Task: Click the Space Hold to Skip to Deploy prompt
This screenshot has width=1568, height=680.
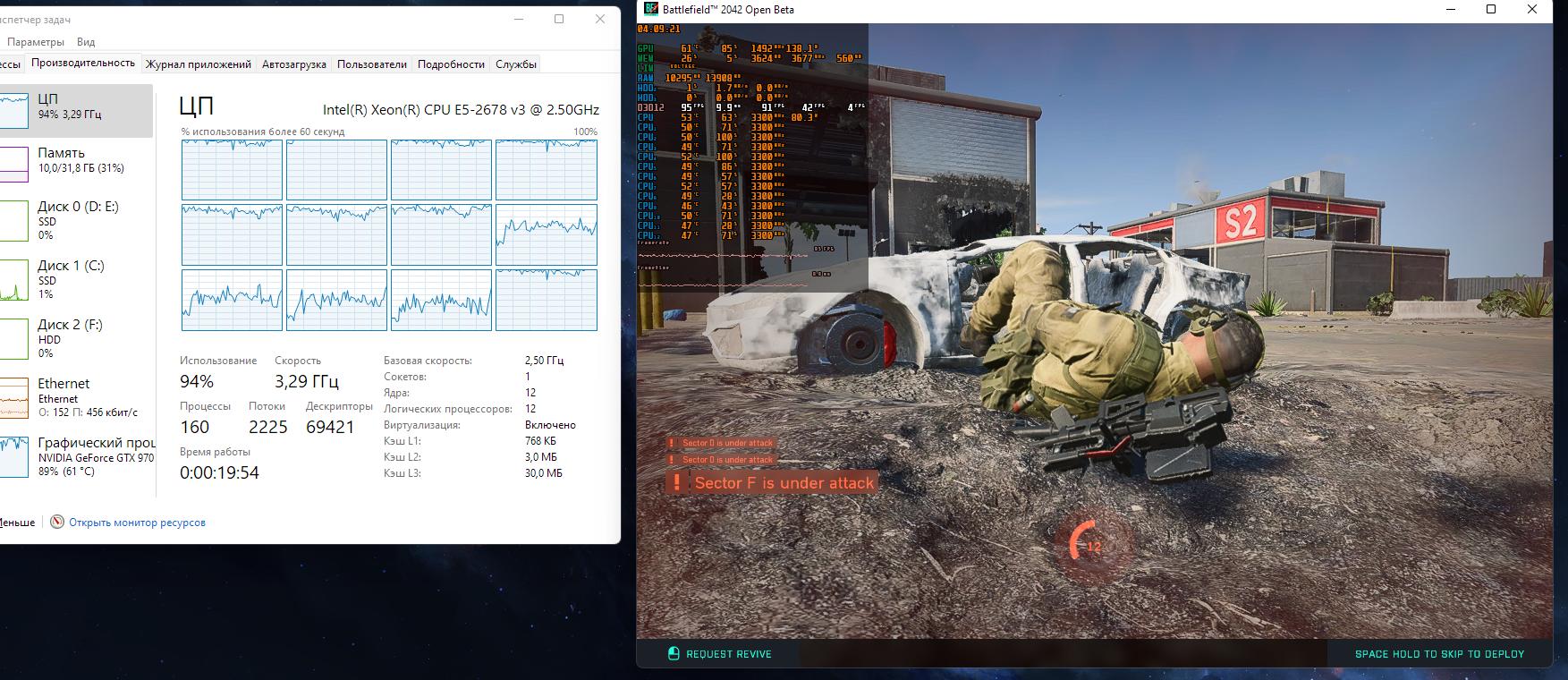Action: coord(1439,654)
